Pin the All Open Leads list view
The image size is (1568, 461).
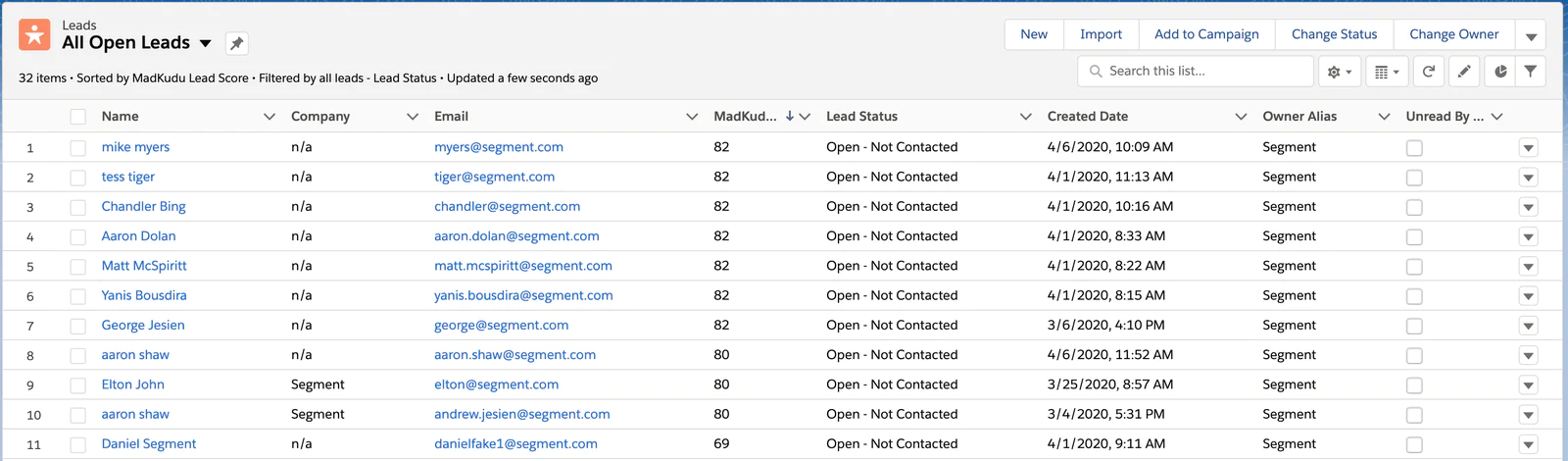tap(236, 43)
